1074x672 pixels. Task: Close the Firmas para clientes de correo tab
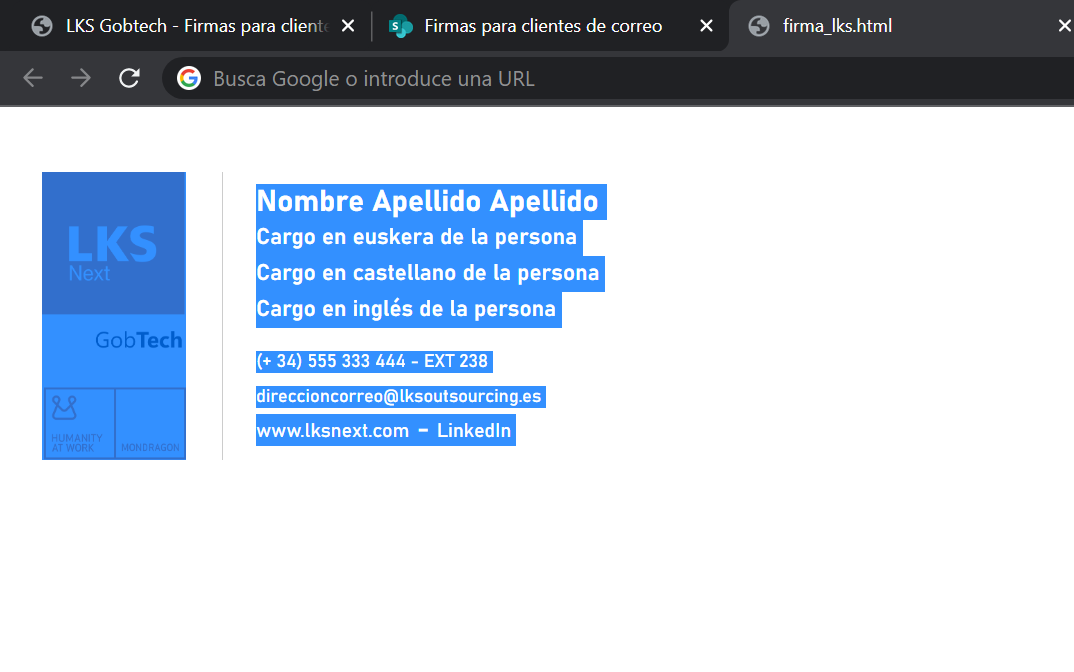click(x=706, y=26)
